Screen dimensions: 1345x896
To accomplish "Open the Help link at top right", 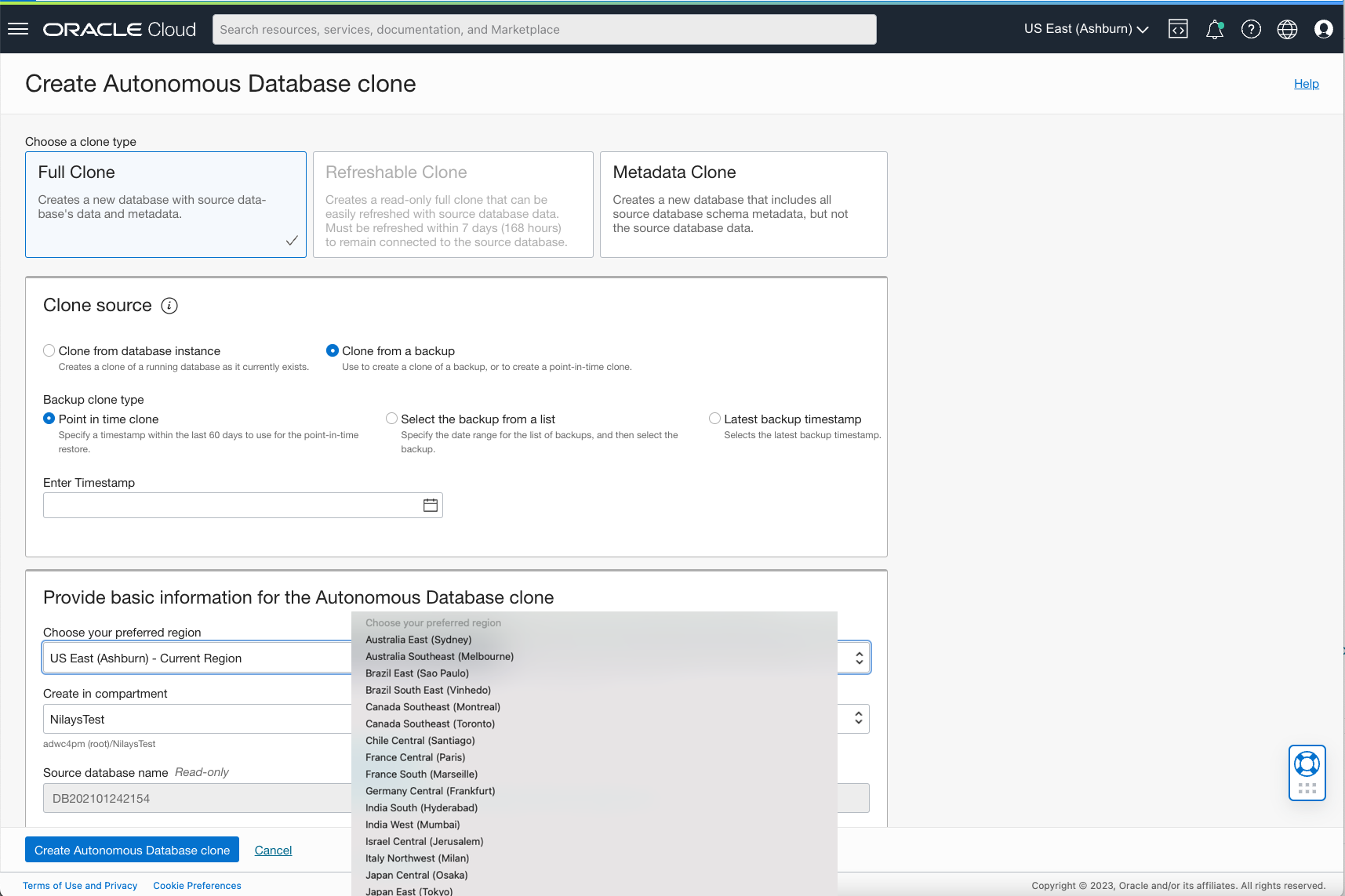I will click(x=1307, y=83).
